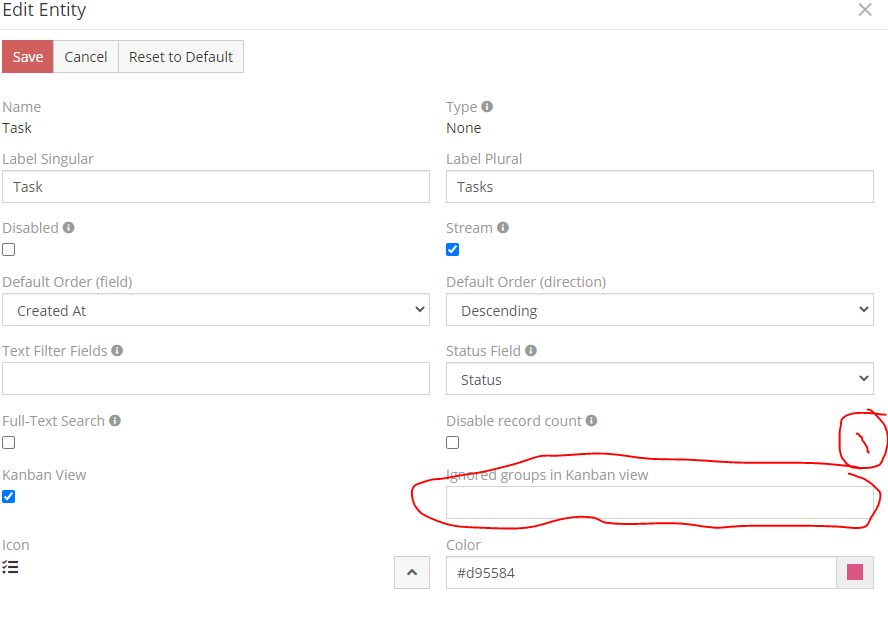Click the Reset to Default button

coord(181,57)
